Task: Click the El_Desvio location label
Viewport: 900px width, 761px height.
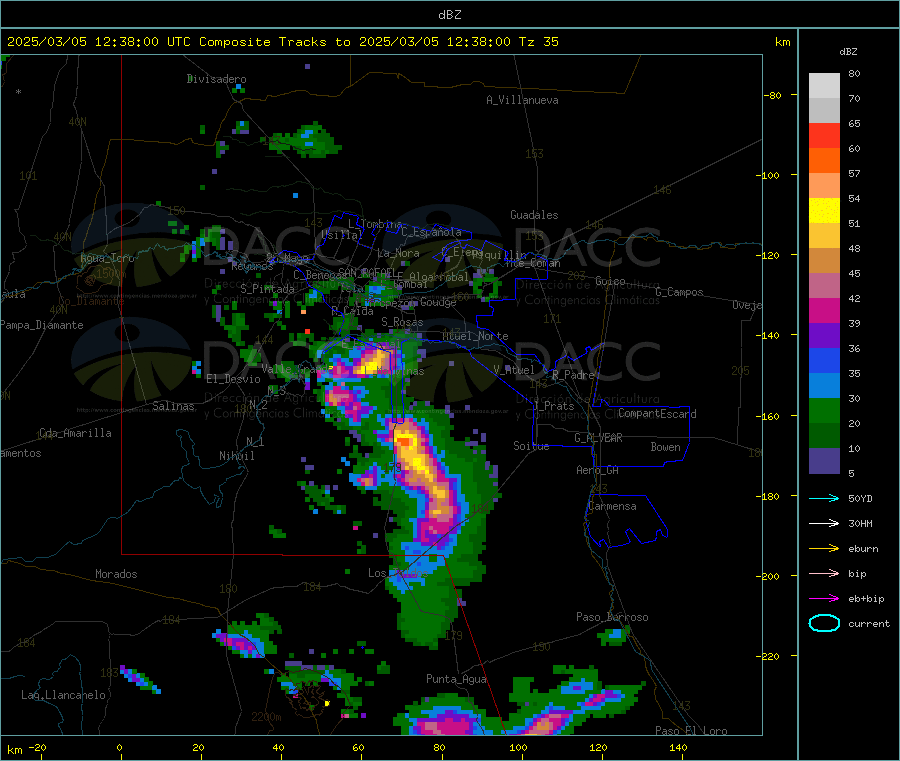Action: click(x=233, y=379)
